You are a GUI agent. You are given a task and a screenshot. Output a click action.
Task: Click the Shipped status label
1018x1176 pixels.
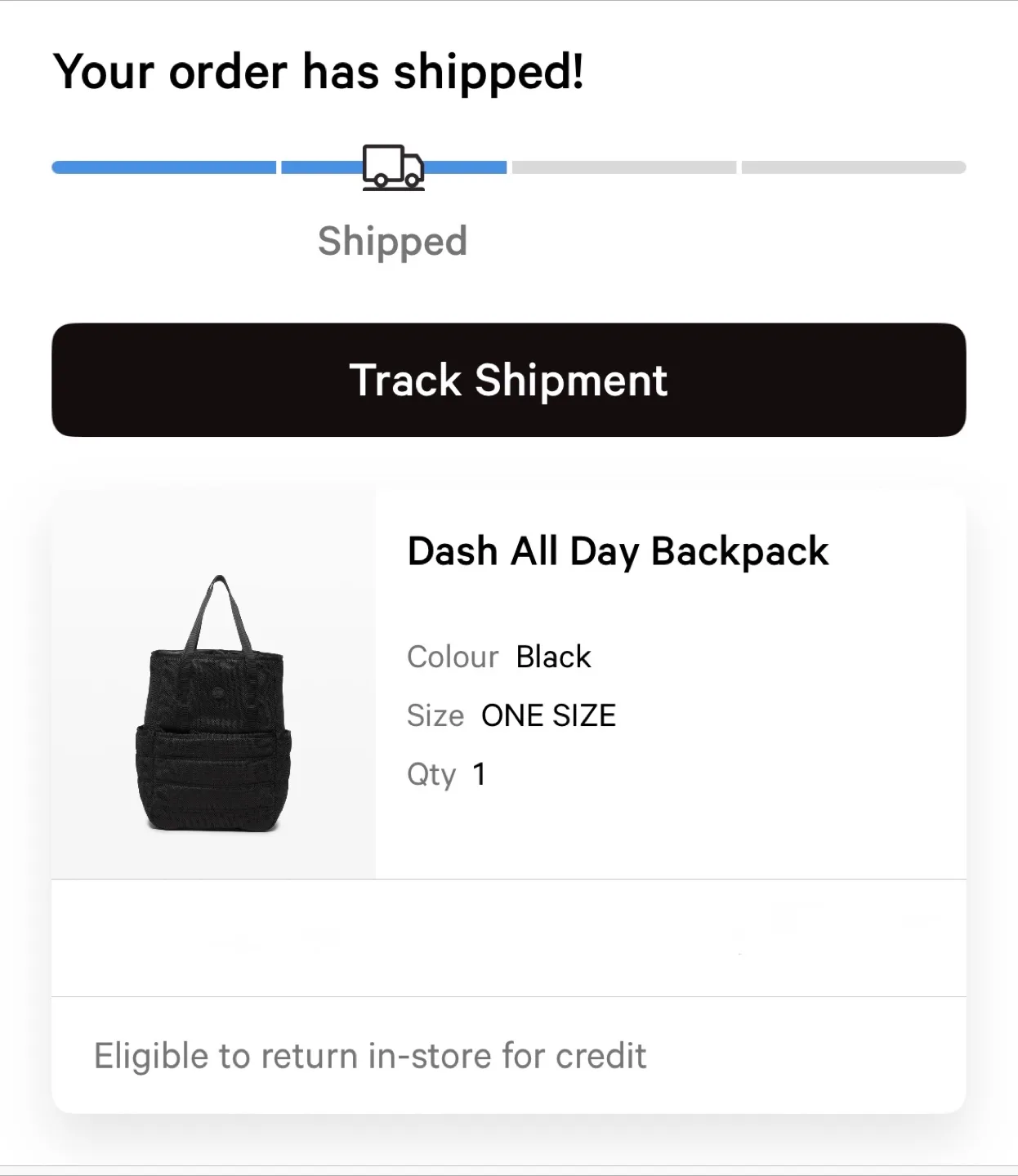point(392,242)
